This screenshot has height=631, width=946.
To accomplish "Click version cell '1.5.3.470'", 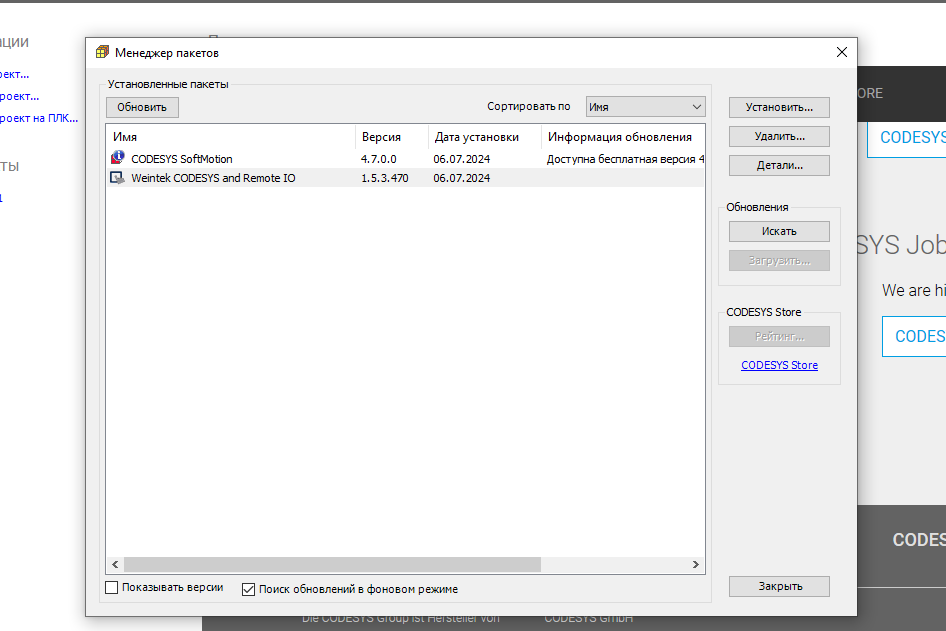I will point(385,178).
